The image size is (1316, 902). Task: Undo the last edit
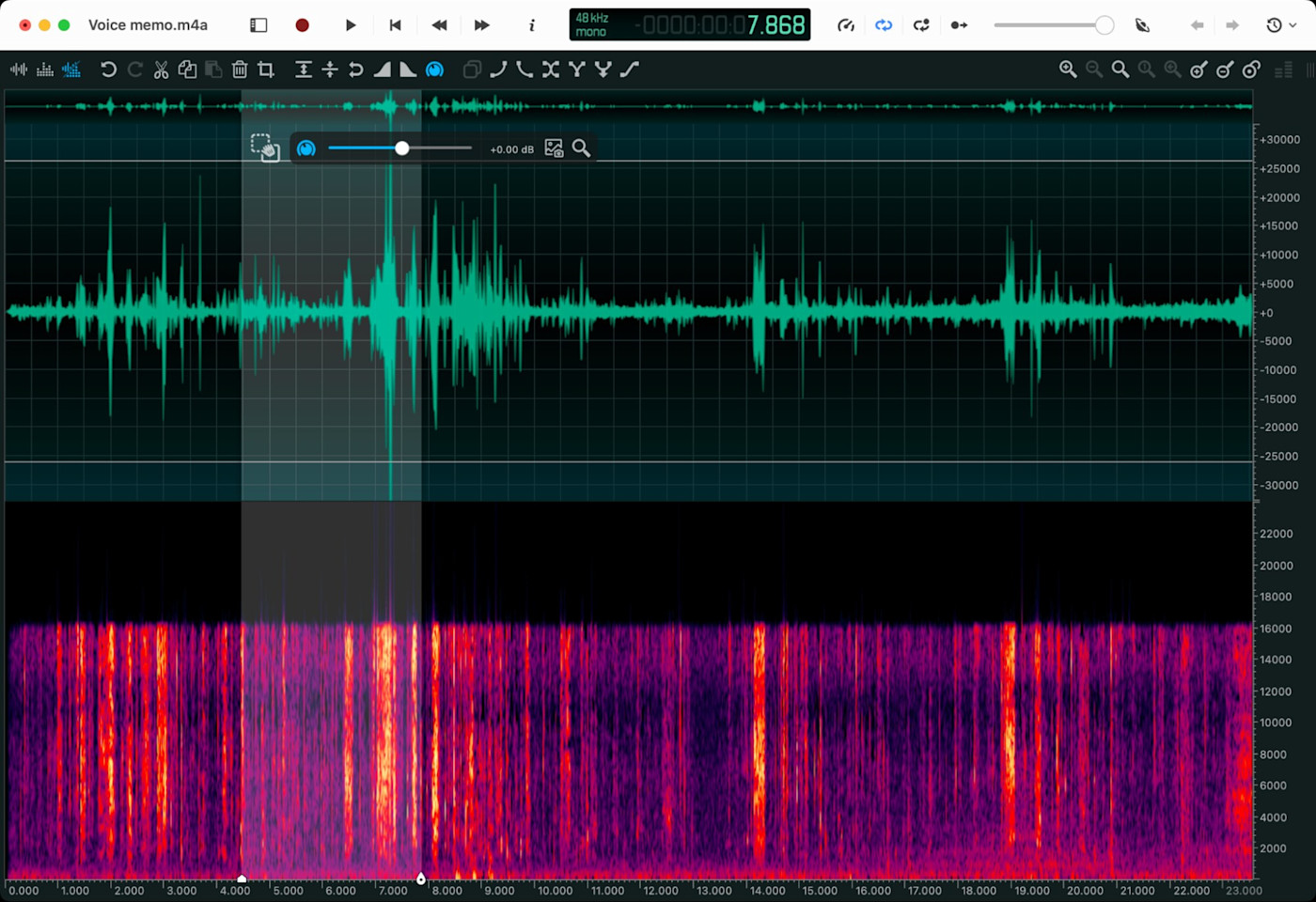108,70
